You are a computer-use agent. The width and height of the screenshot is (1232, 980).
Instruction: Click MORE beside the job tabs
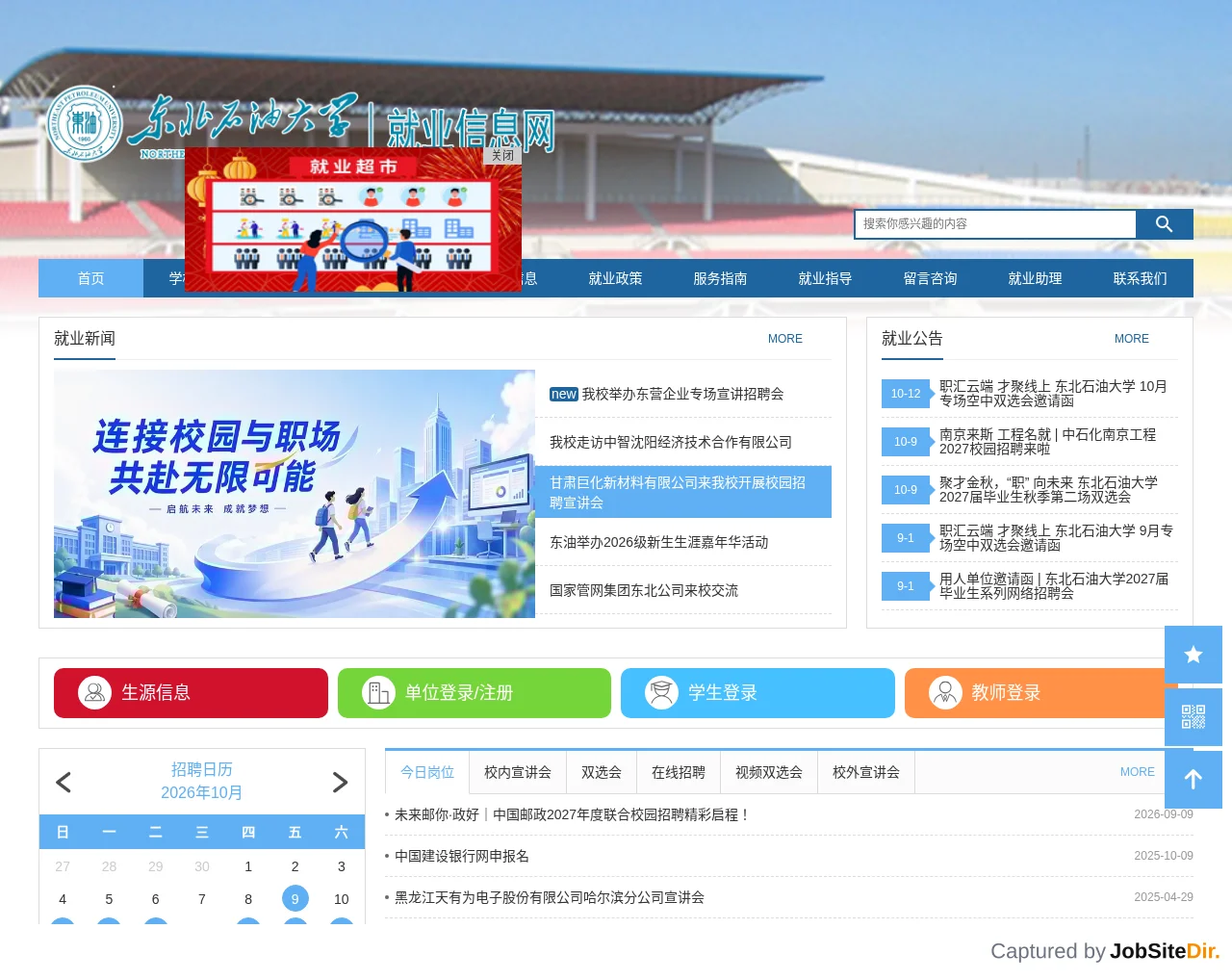[x=1138, y=772]
